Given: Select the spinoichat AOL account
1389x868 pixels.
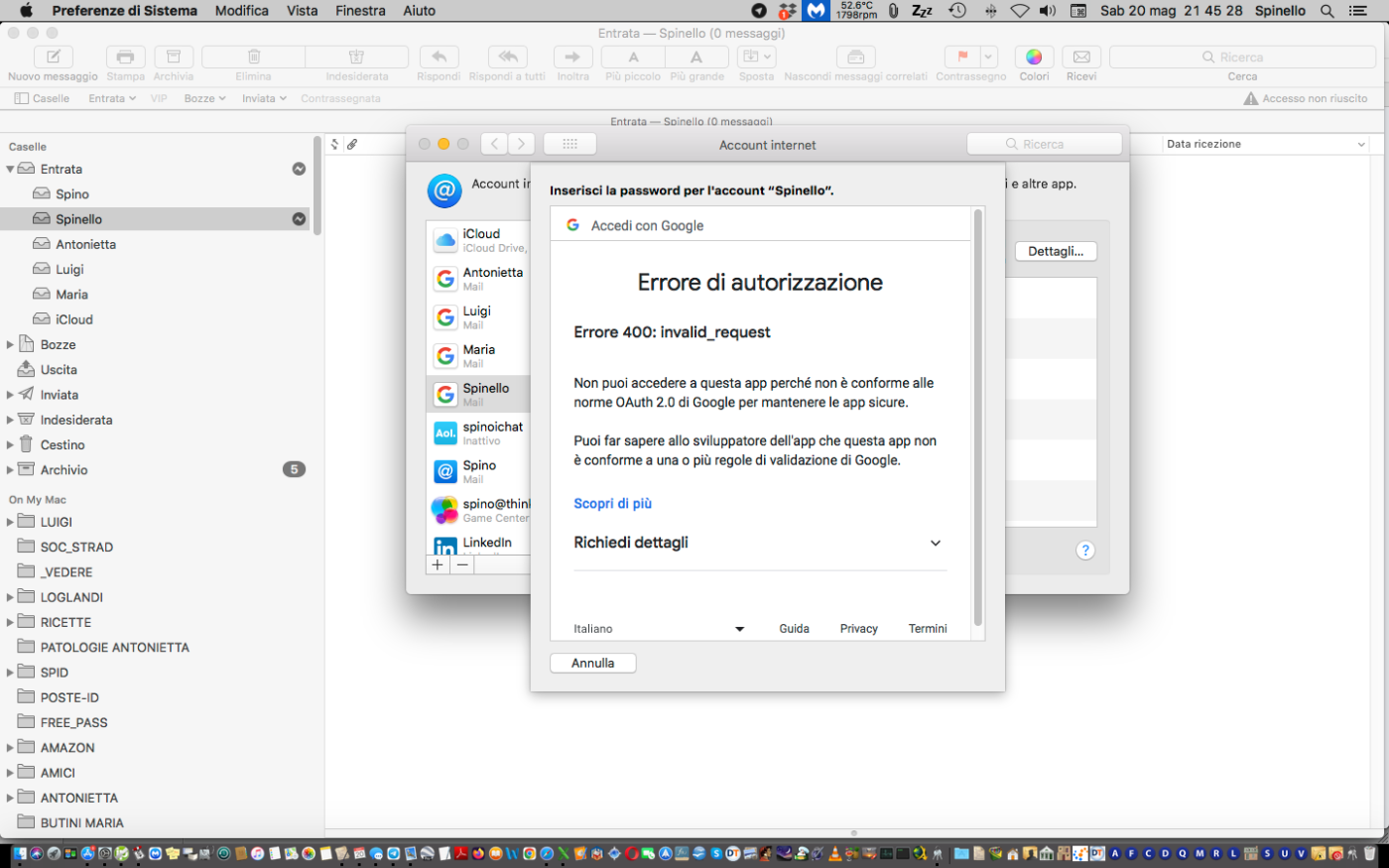Looking at the screenshot, I should click(x=479, y=434).
